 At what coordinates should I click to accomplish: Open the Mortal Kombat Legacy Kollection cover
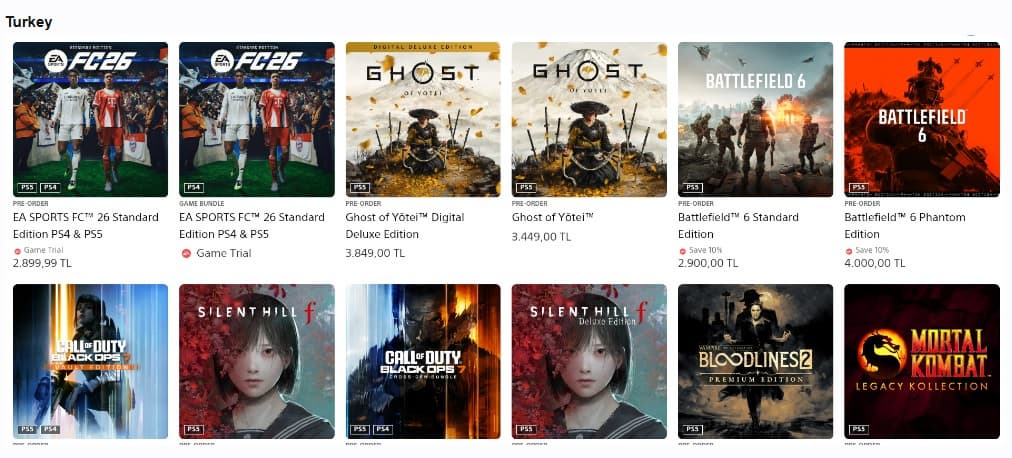pos(922,361)
